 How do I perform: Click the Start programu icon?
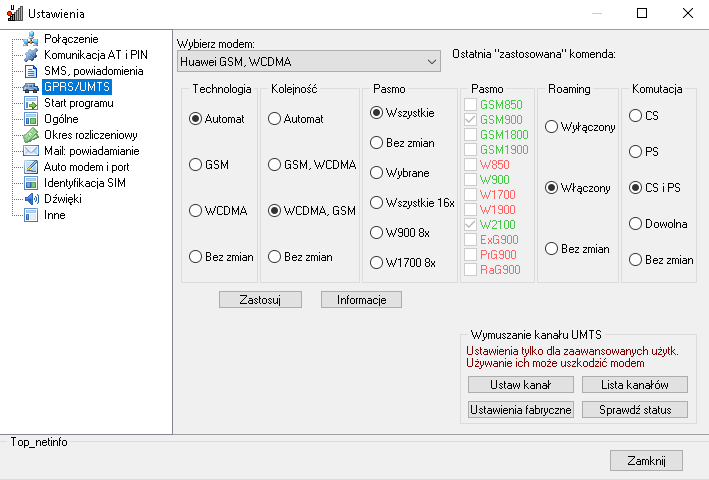31,103
